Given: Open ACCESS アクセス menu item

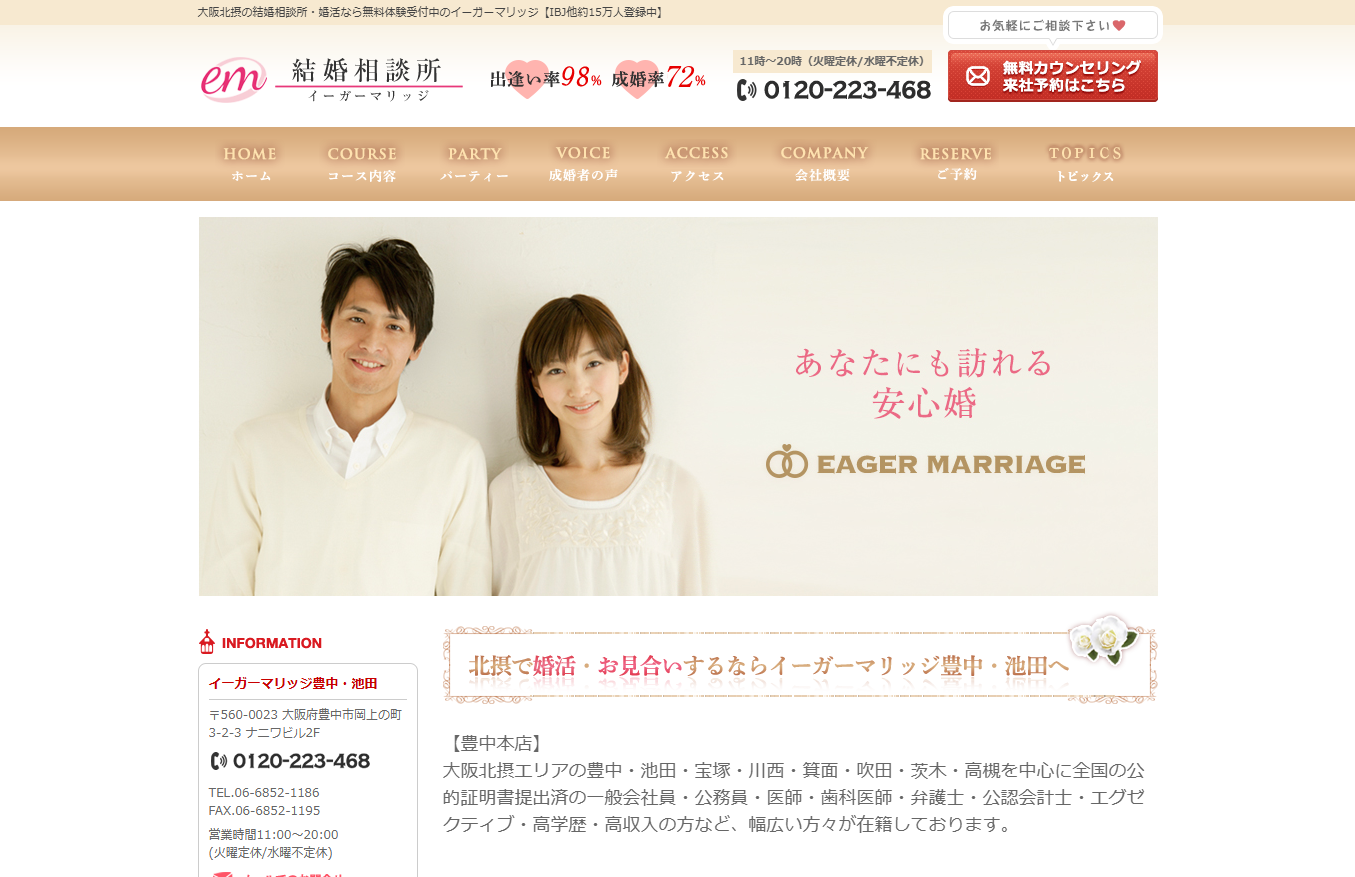Looking at the screenshot, I should coord(697,164).
